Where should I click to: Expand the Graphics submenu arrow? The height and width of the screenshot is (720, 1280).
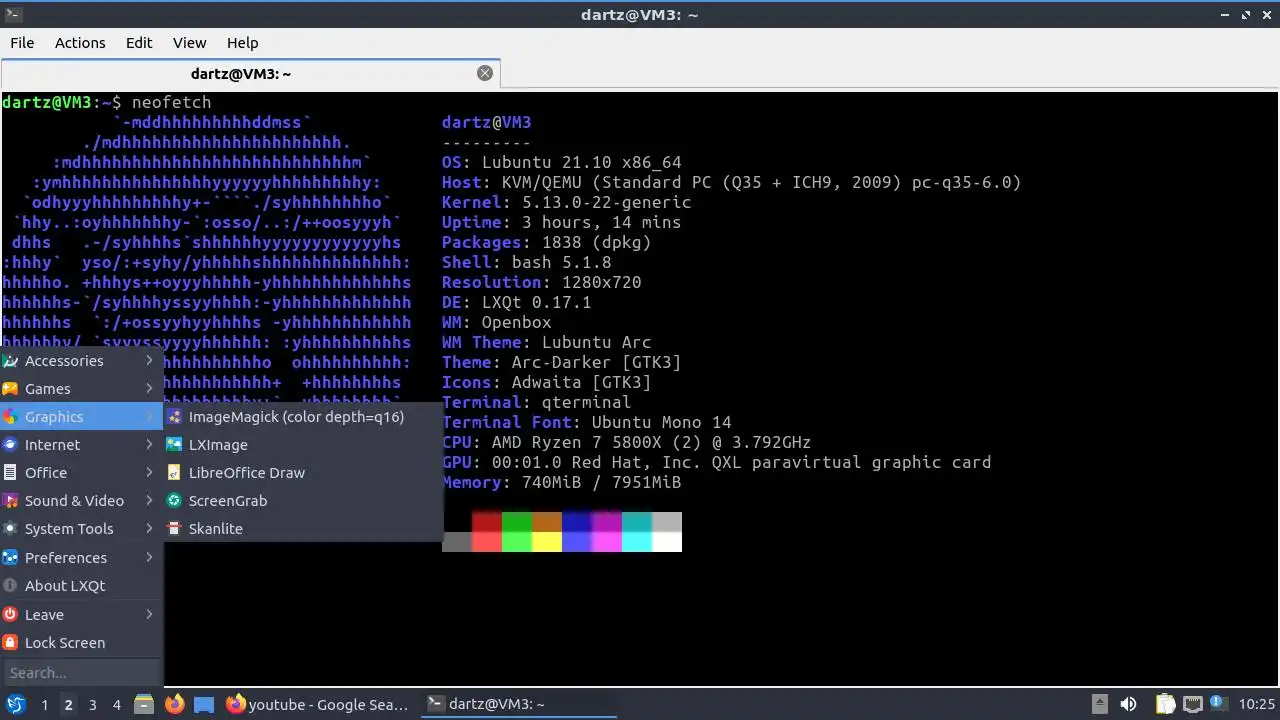click(x=150, y=417)
